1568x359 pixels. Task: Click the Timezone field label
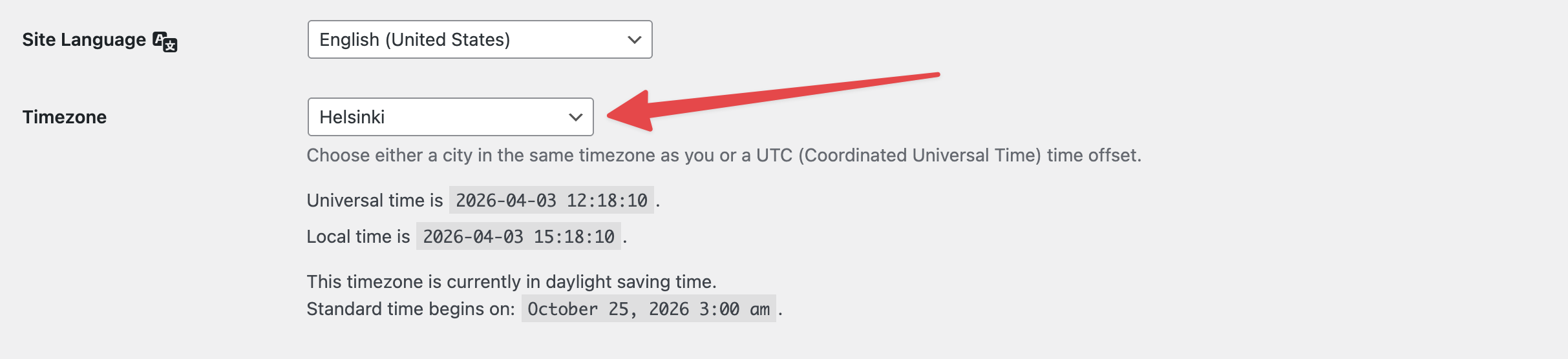(x=65, y=117)
